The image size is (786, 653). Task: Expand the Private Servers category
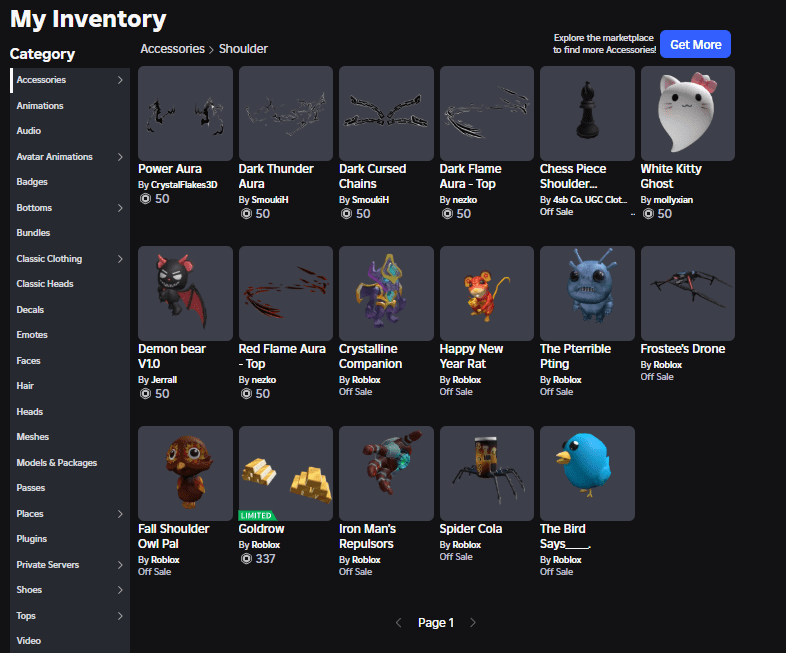120,565
